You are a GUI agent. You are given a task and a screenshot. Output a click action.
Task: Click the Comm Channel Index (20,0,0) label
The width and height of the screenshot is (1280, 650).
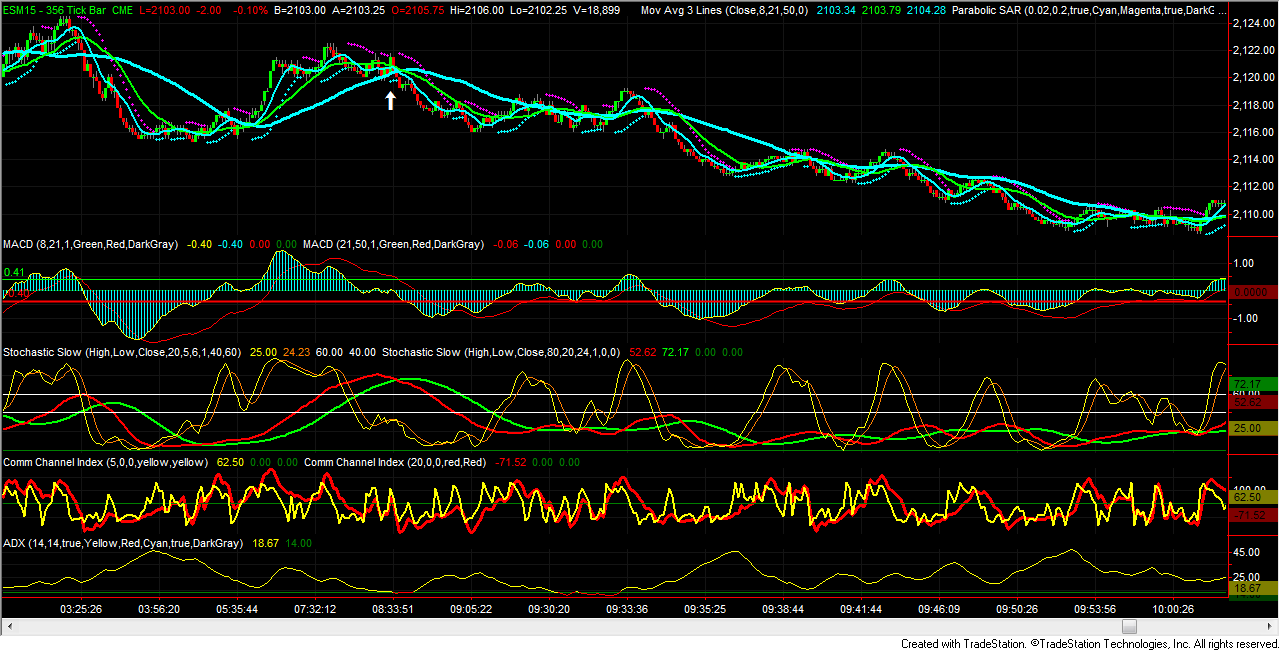coord(395,462)
